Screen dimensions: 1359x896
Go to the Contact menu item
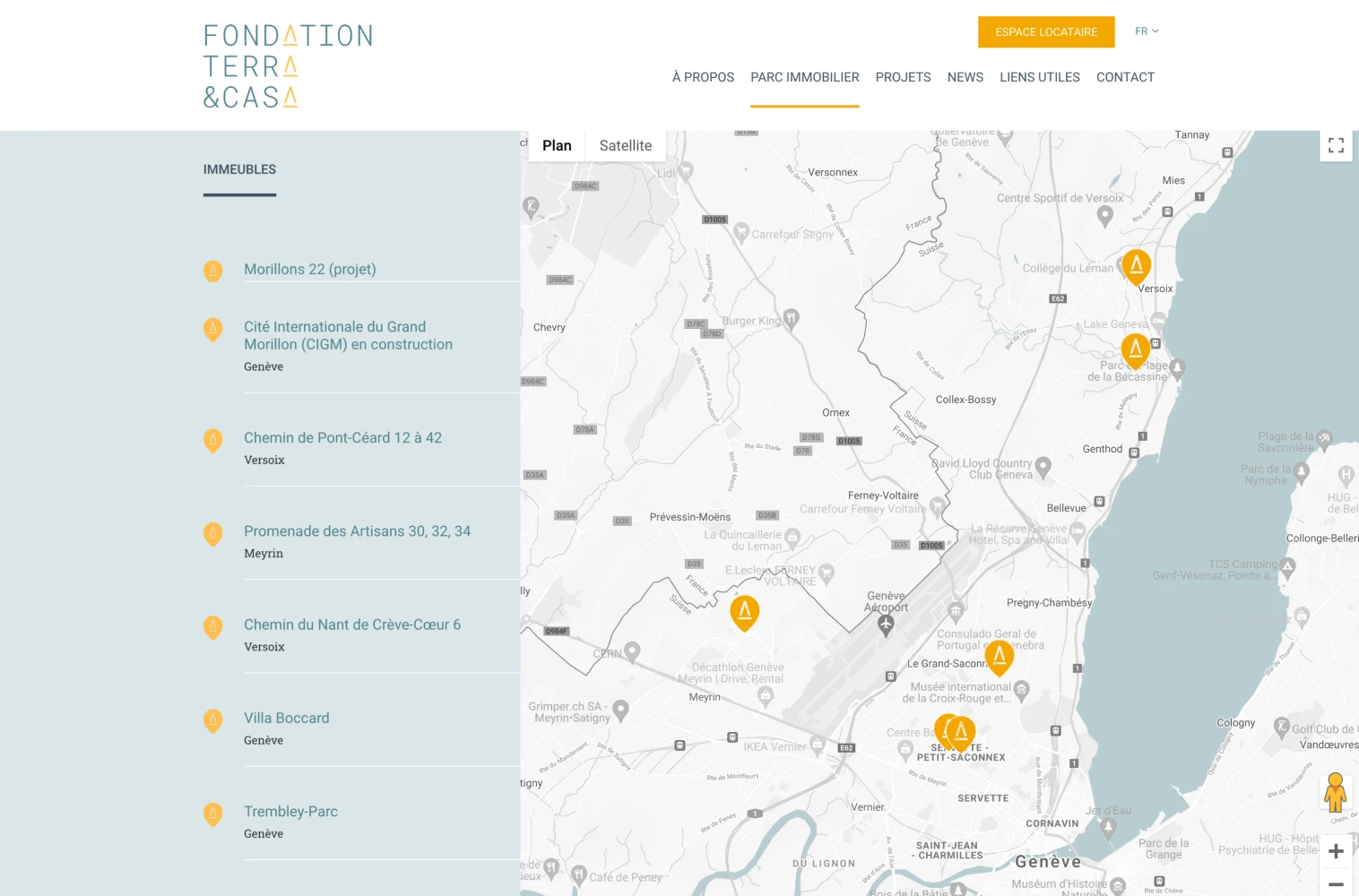(x=1125, y=77)
